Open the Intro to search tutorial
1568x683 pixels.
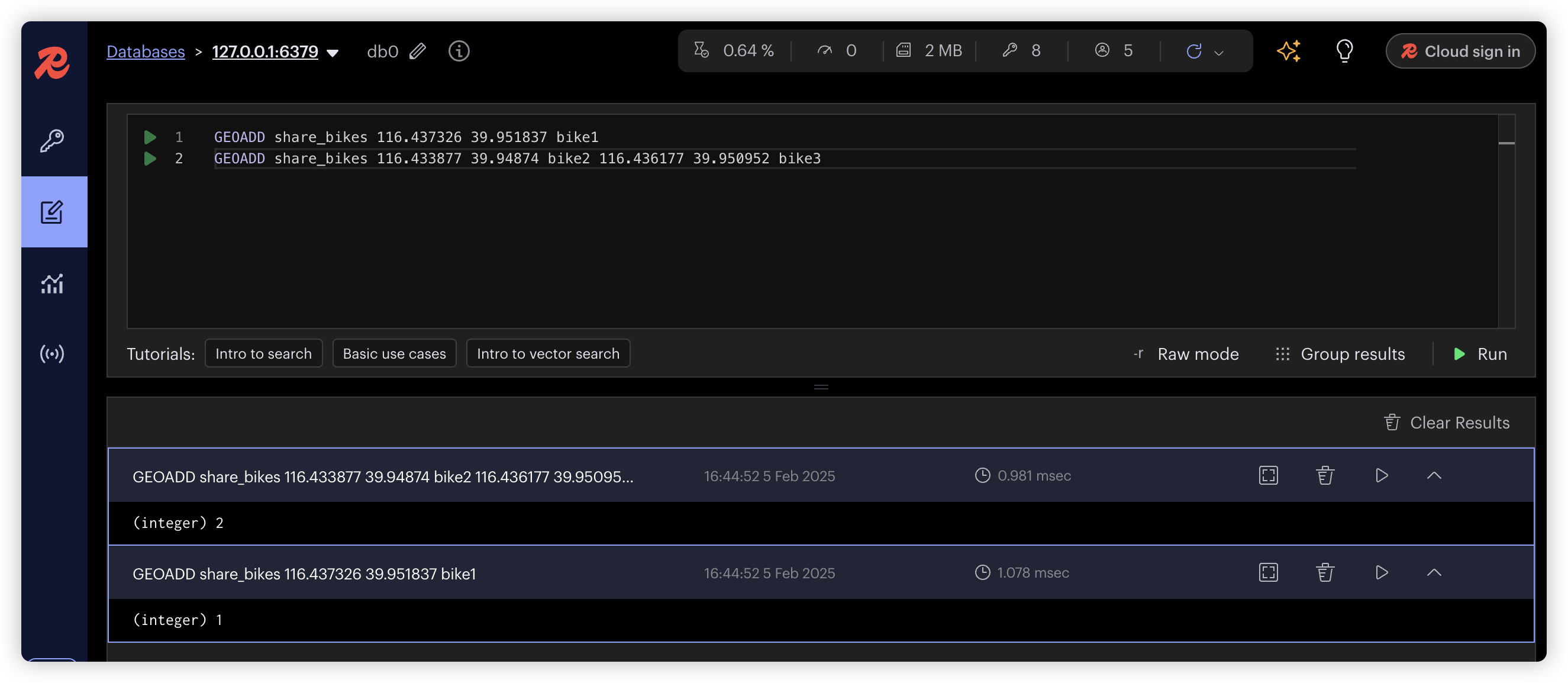coord(263,354)
